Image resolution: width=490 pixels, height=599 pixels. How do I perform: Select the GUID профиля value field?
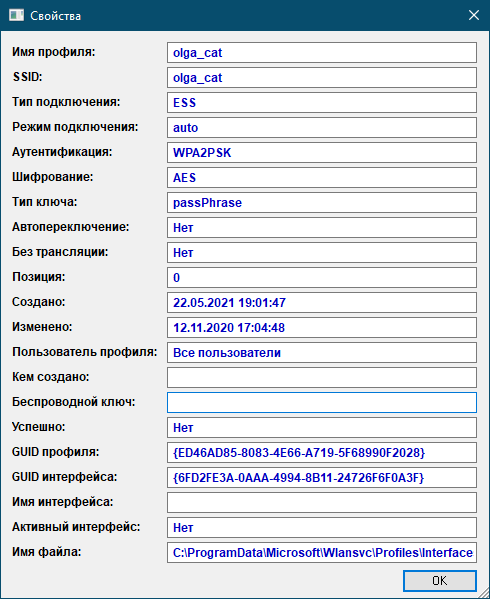(322, 452)
